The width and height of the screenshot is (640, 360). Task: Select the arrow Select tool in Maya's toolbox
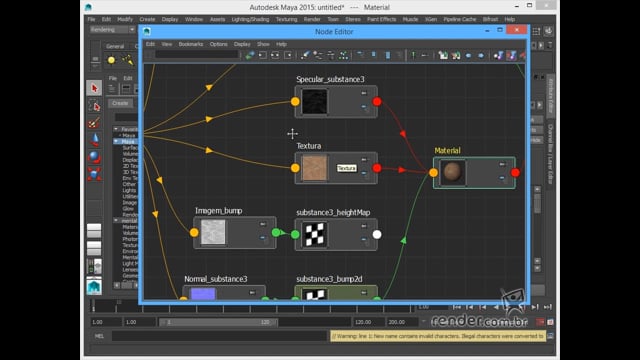(94, 88)
